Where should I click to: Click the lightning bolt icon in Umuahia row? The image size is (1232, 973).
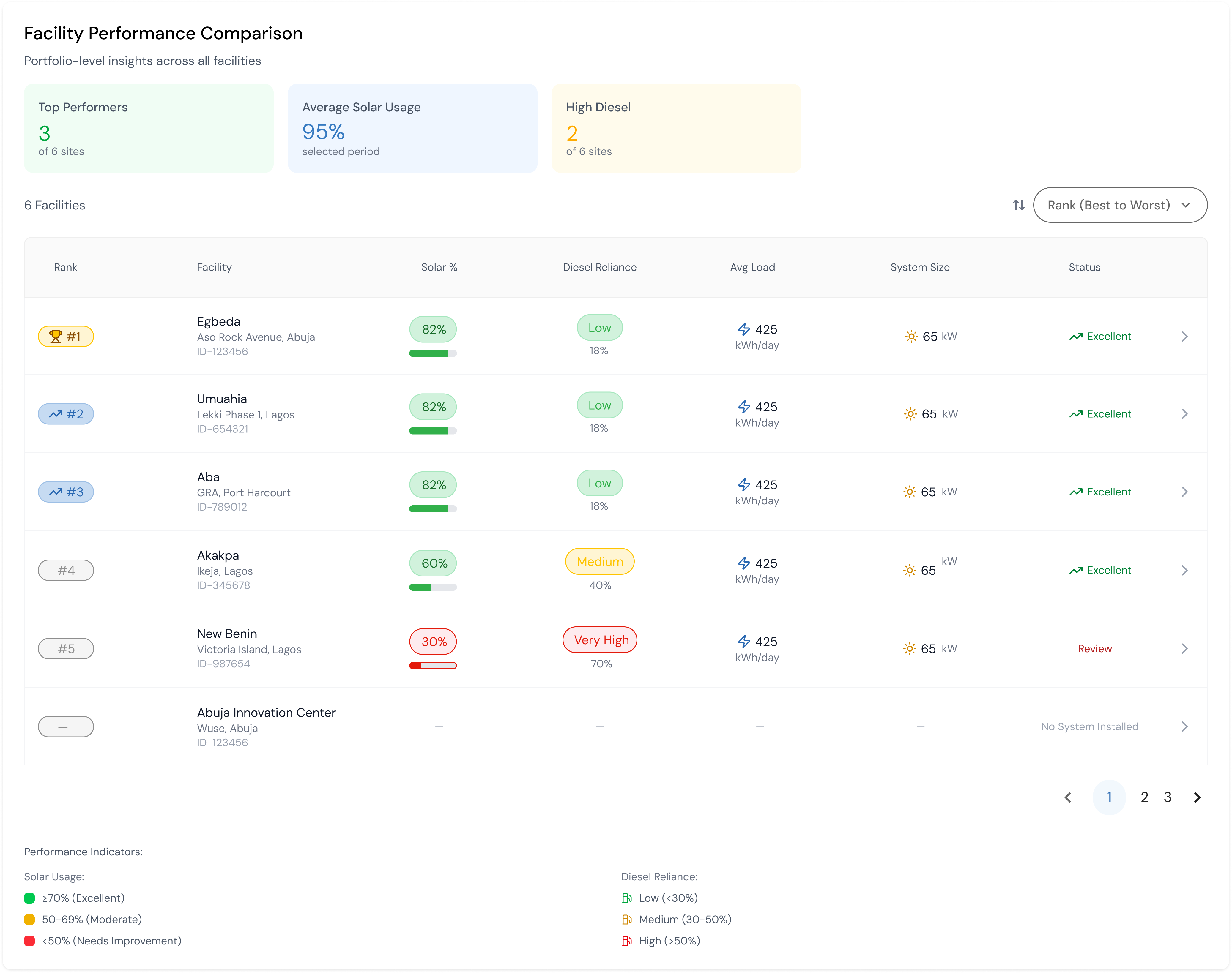click(x=744, y=407)
